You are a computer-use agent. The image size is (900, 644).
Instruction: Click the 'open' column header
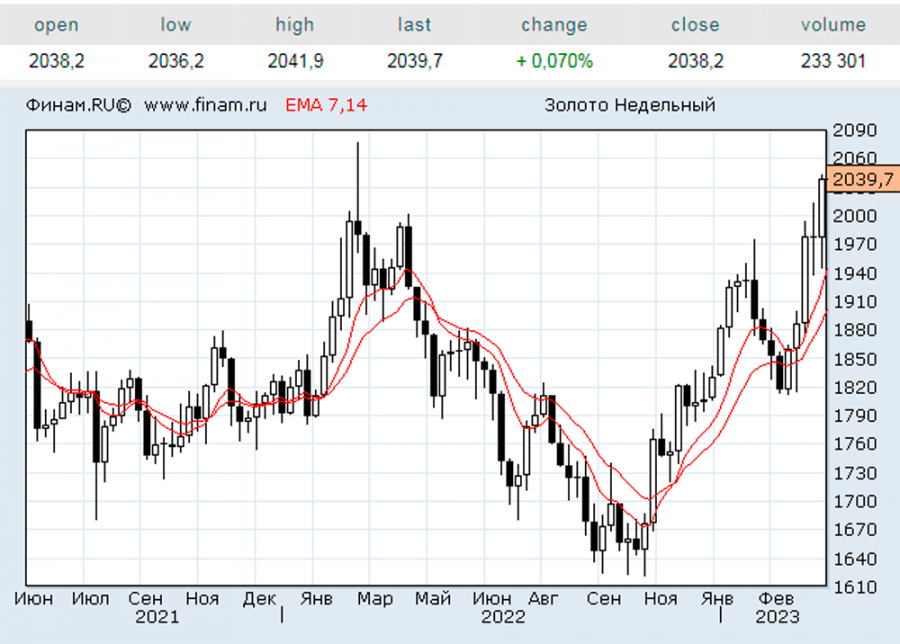pos(56,25)
